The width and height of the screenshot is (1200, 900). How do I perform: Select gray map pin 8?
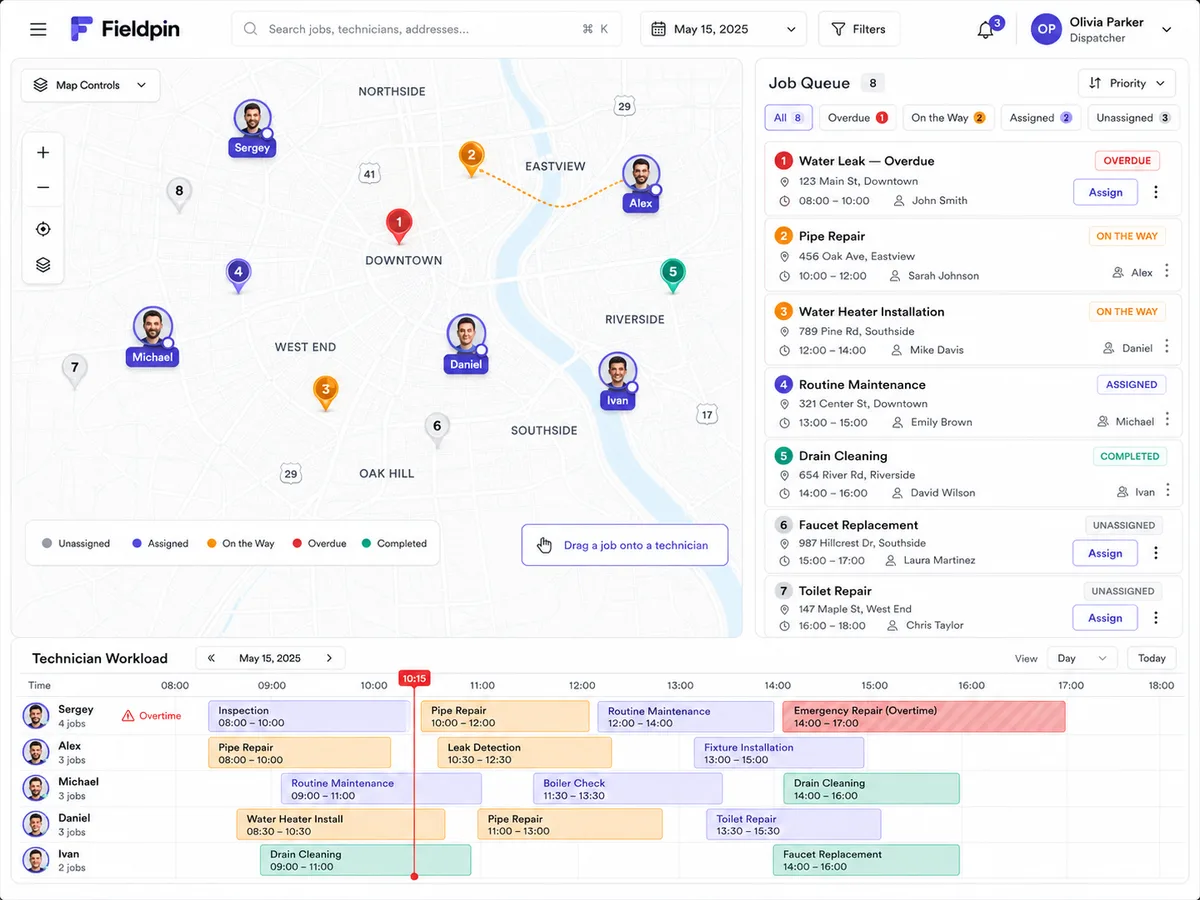(x=179, y=195)
